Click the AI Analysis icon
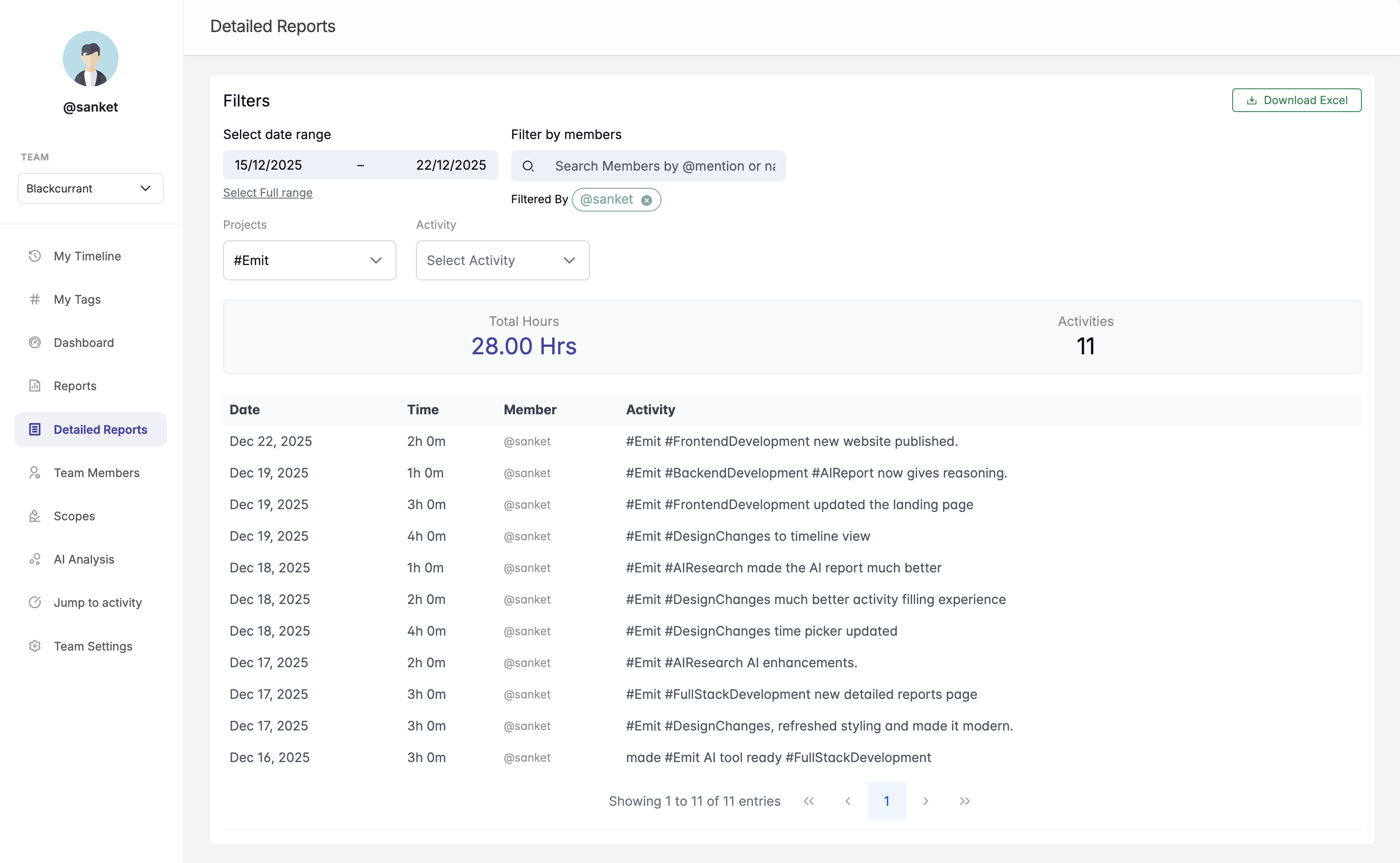1400x863 pixels. 35,559
